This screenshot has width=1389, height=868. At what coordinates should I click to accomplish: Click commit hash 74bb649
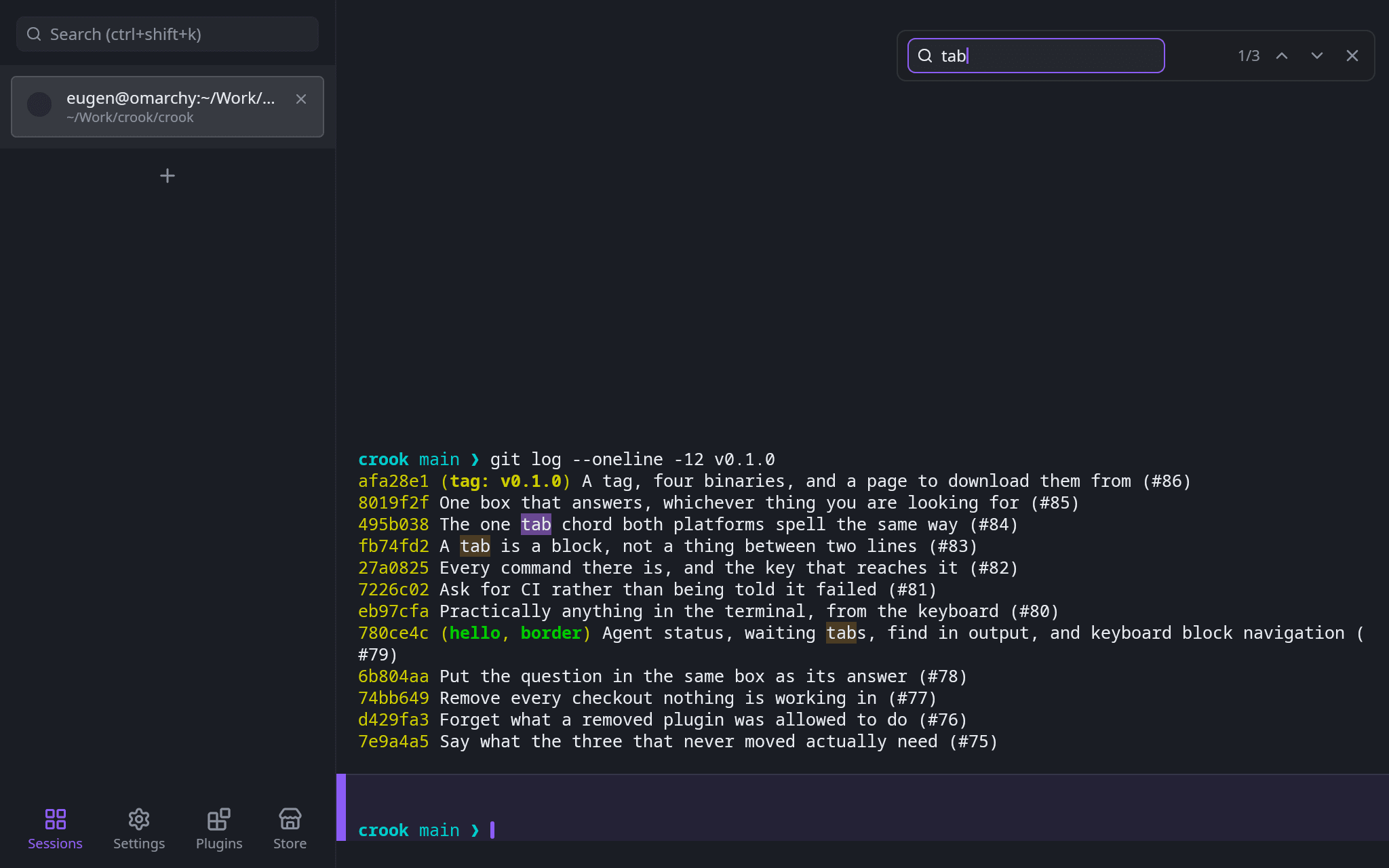tap(393, 698)
